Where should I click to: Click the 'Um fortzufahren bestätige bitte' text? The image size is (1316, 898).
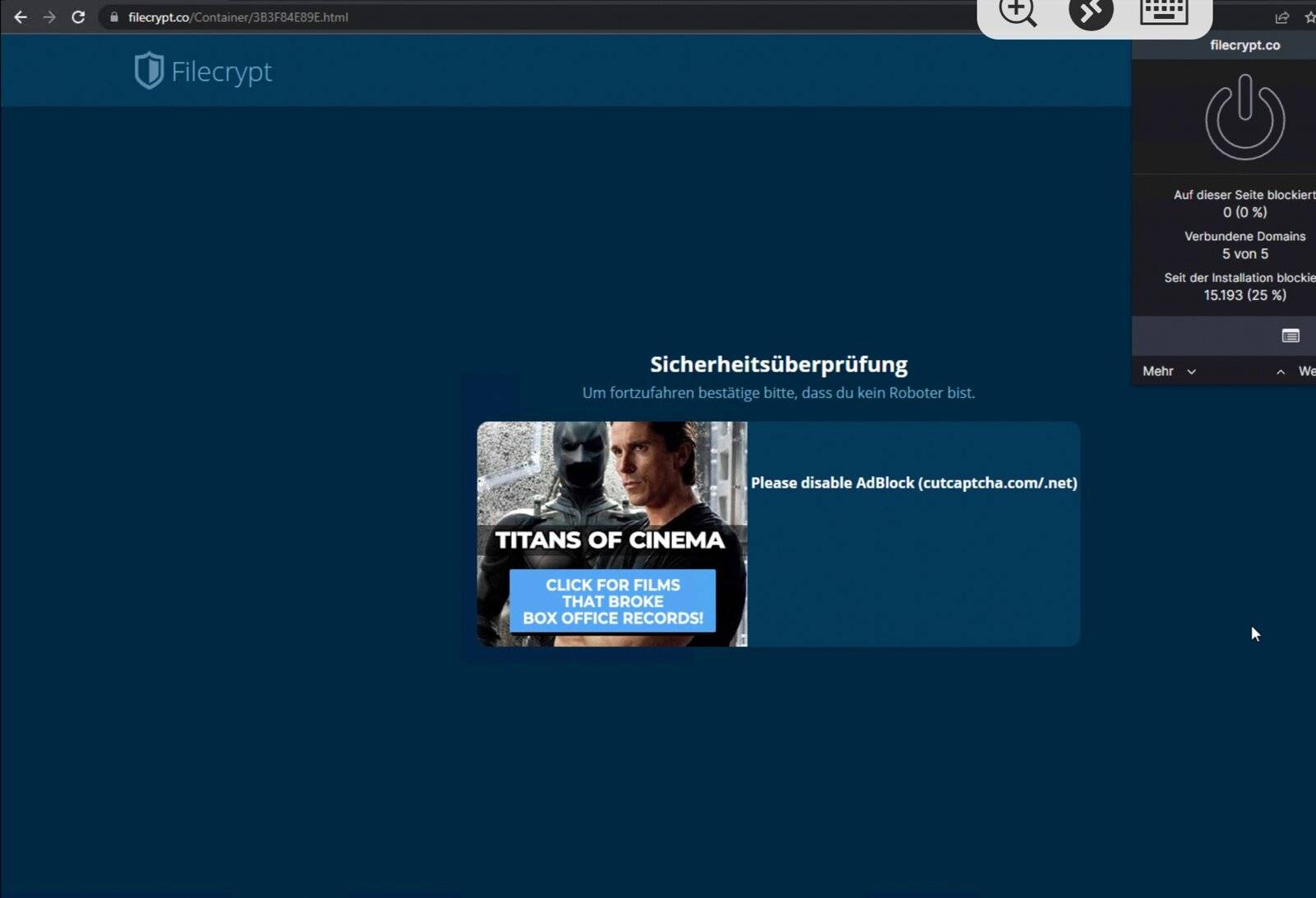pos(778,393)
